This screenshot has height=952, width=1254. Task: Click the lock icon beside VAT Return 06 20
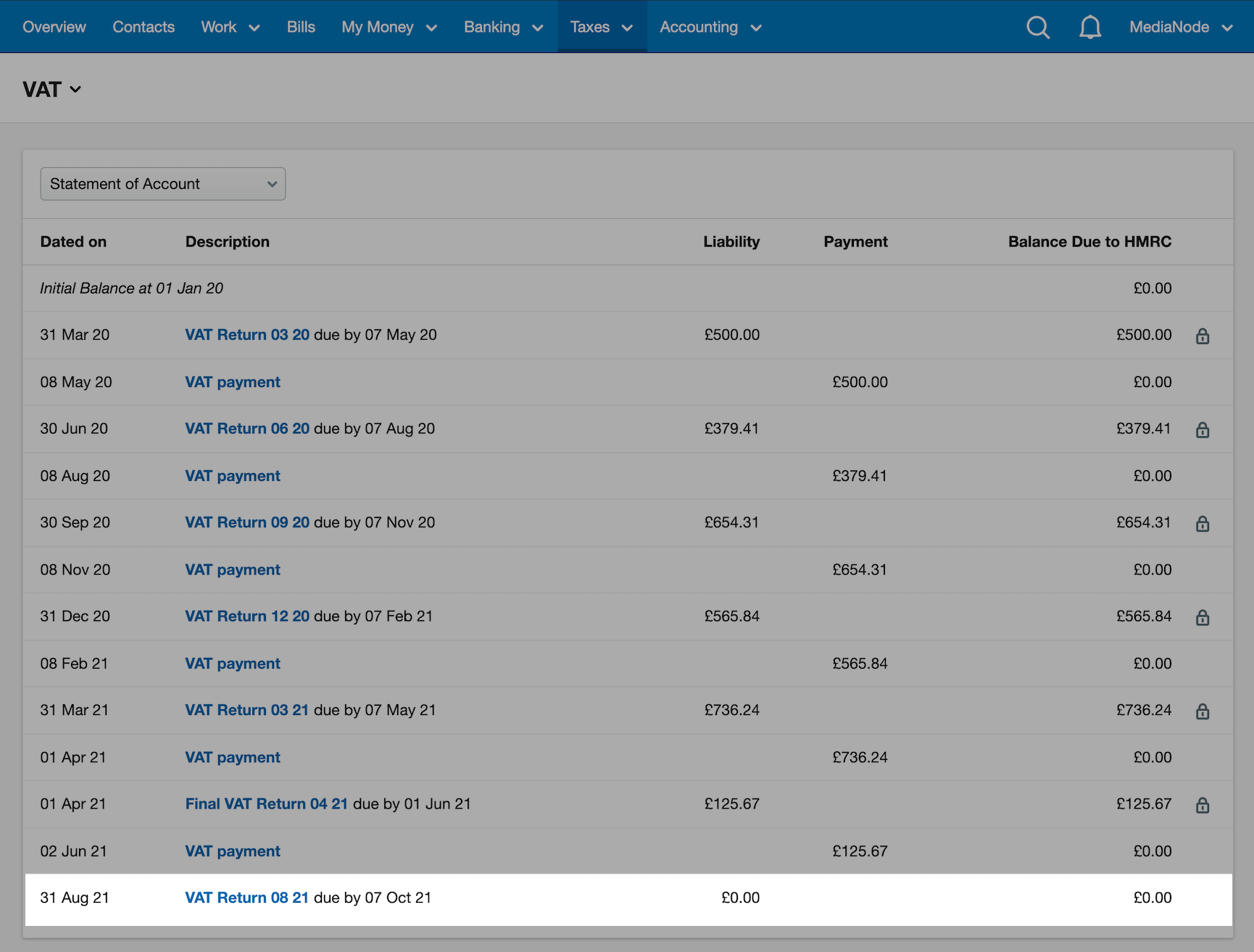[x=1203, y=429]
